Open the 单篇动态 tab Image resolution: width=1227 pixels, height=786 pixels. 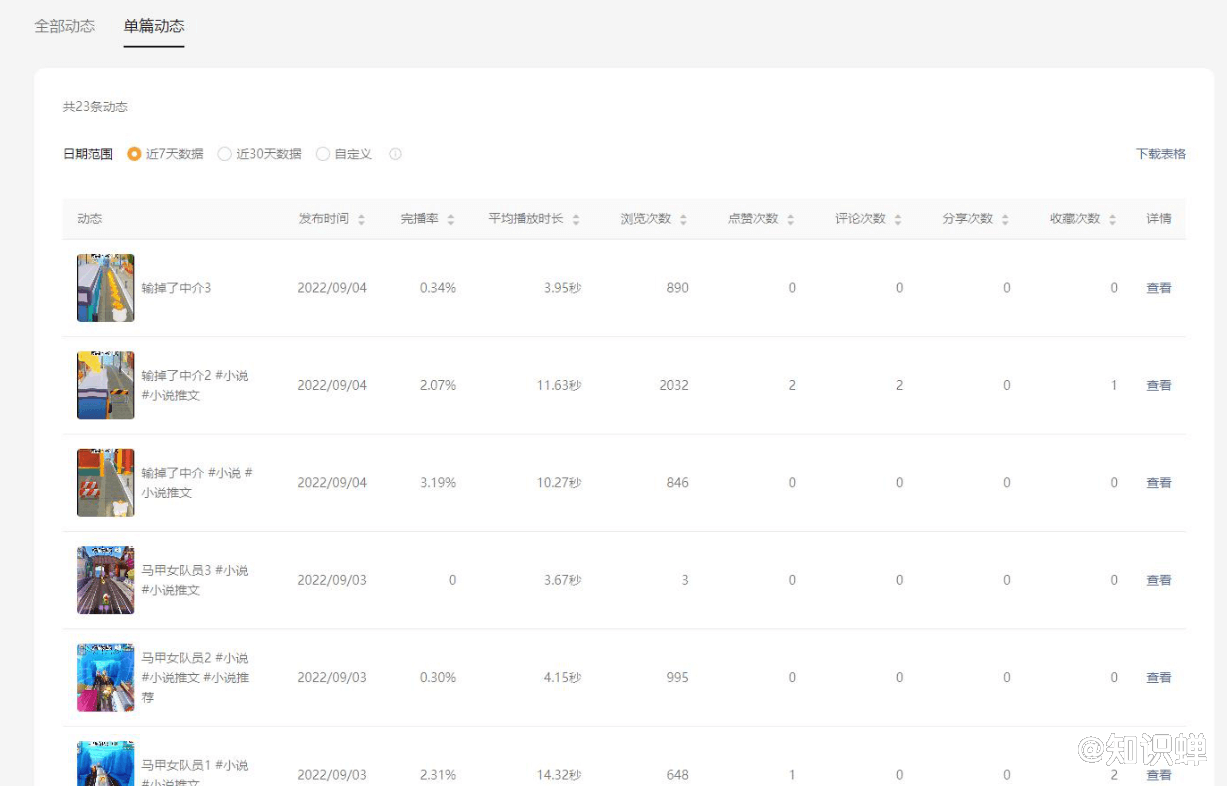click(x=154, y=26)
